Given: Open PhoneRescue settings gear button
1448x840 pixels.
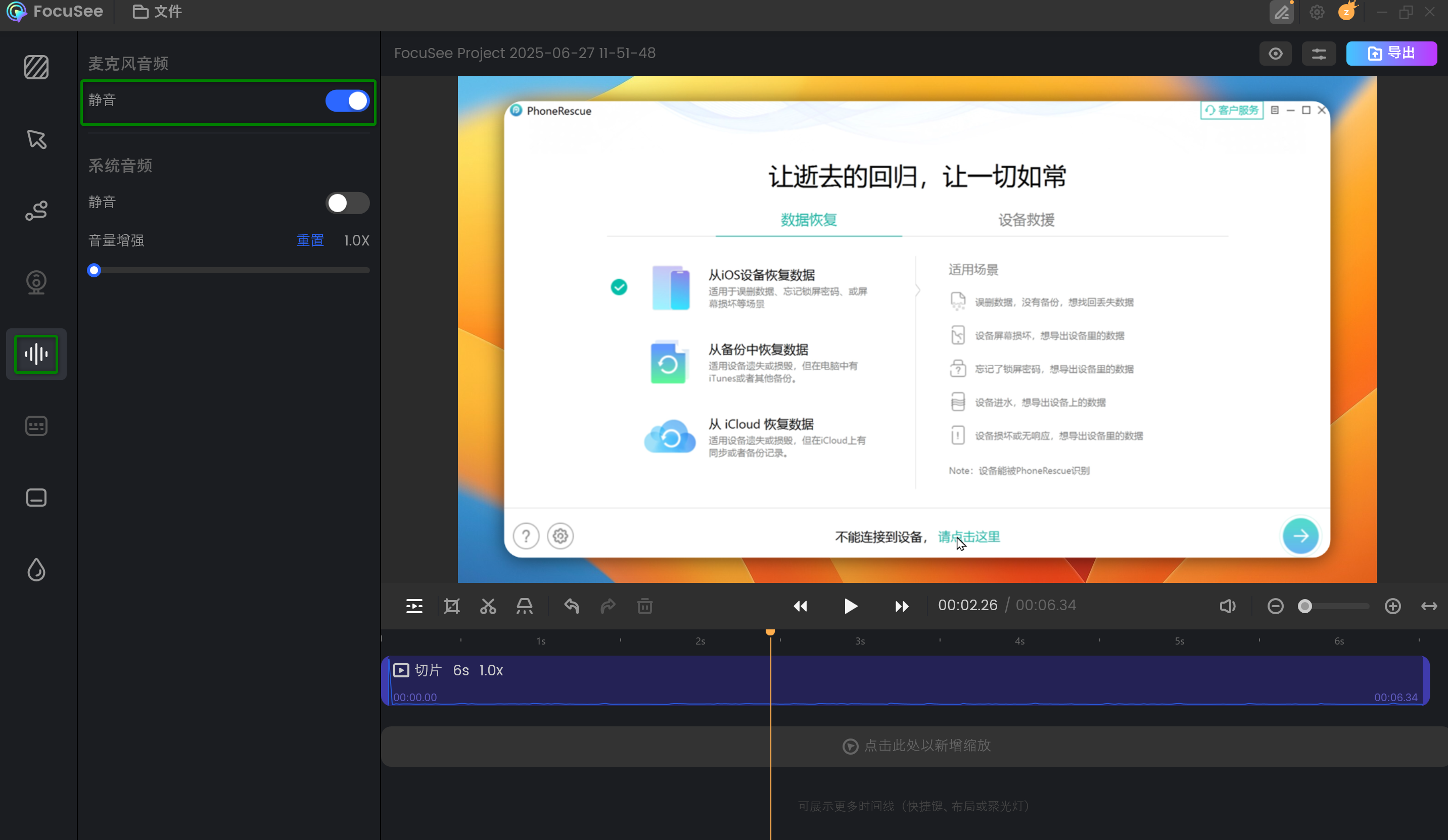Looking at the screenshot, I should coord(560,536).
